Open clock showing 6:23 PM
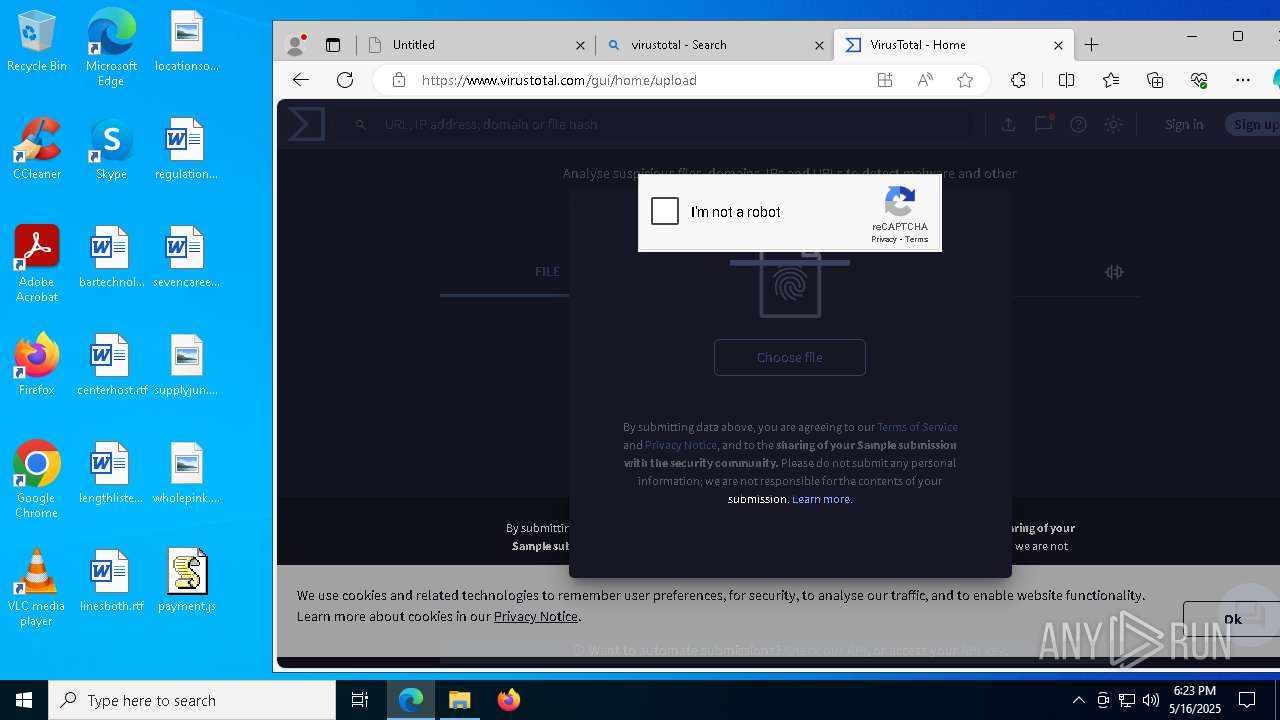 (1195, 700)
